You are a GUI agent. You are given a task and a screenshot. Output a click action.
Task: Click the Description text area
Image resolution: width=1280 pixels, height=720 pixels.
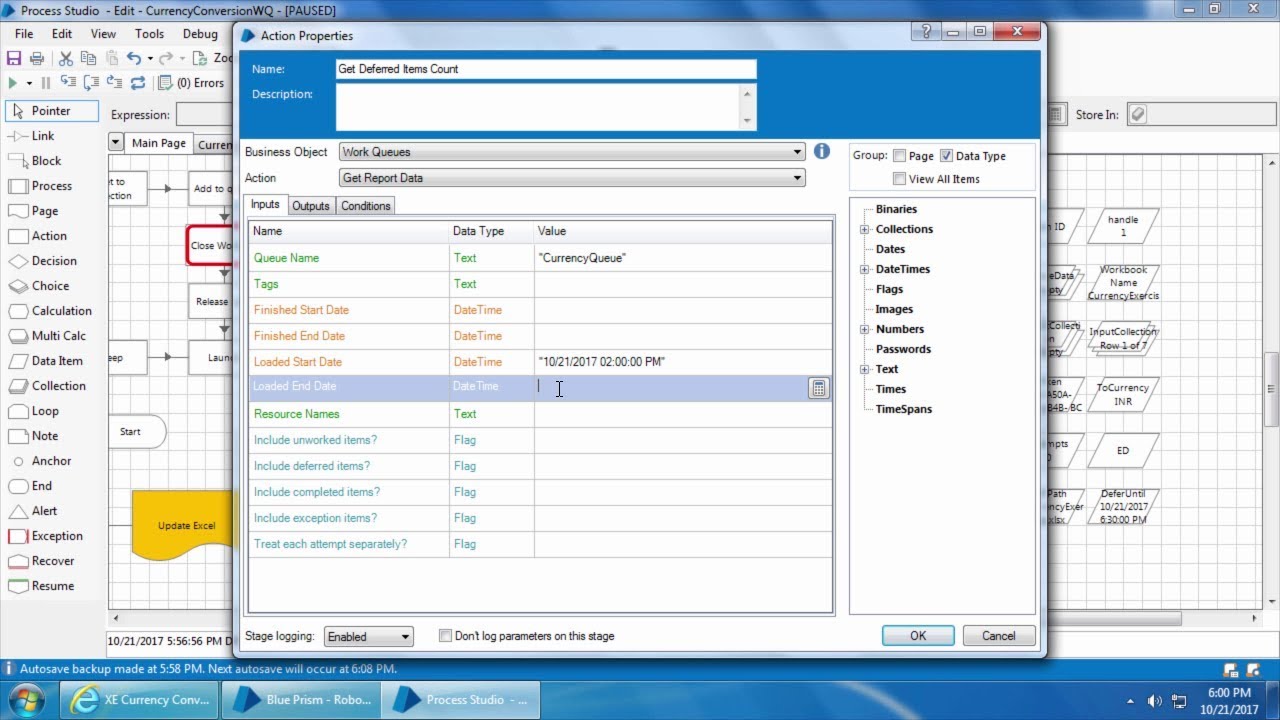point(546,107)
